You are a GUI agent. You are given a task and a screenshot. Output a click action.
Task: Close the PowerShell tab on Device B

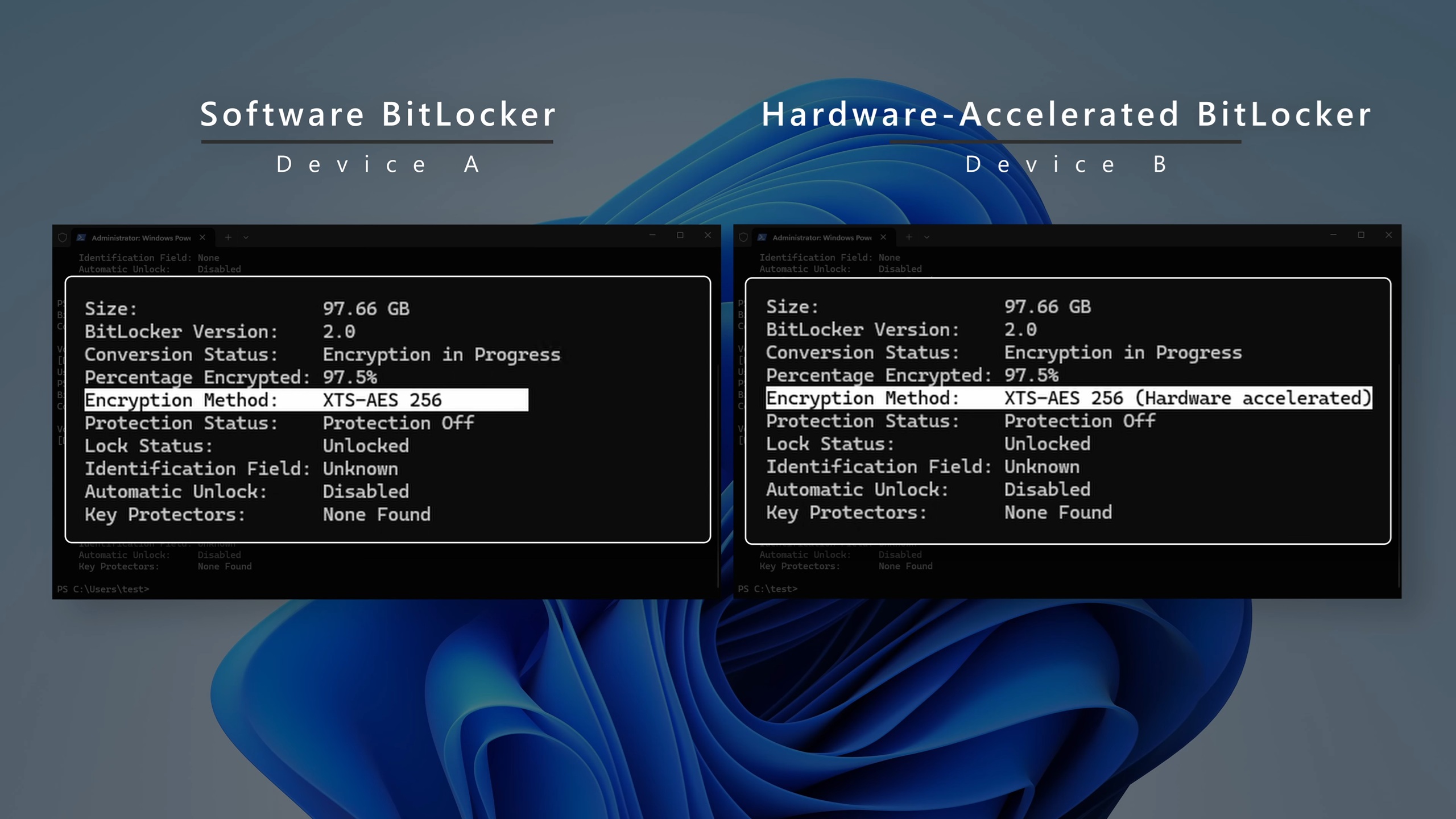coord(883,237)
